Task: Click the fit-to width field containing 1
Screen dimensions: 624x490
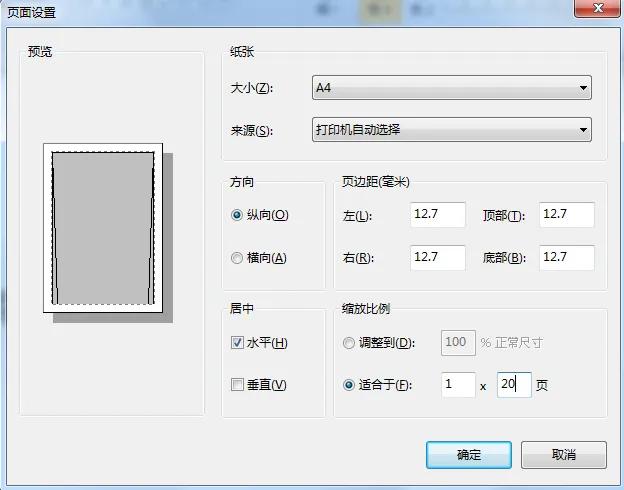Action: pyautogui.click(x=458, y=385)
